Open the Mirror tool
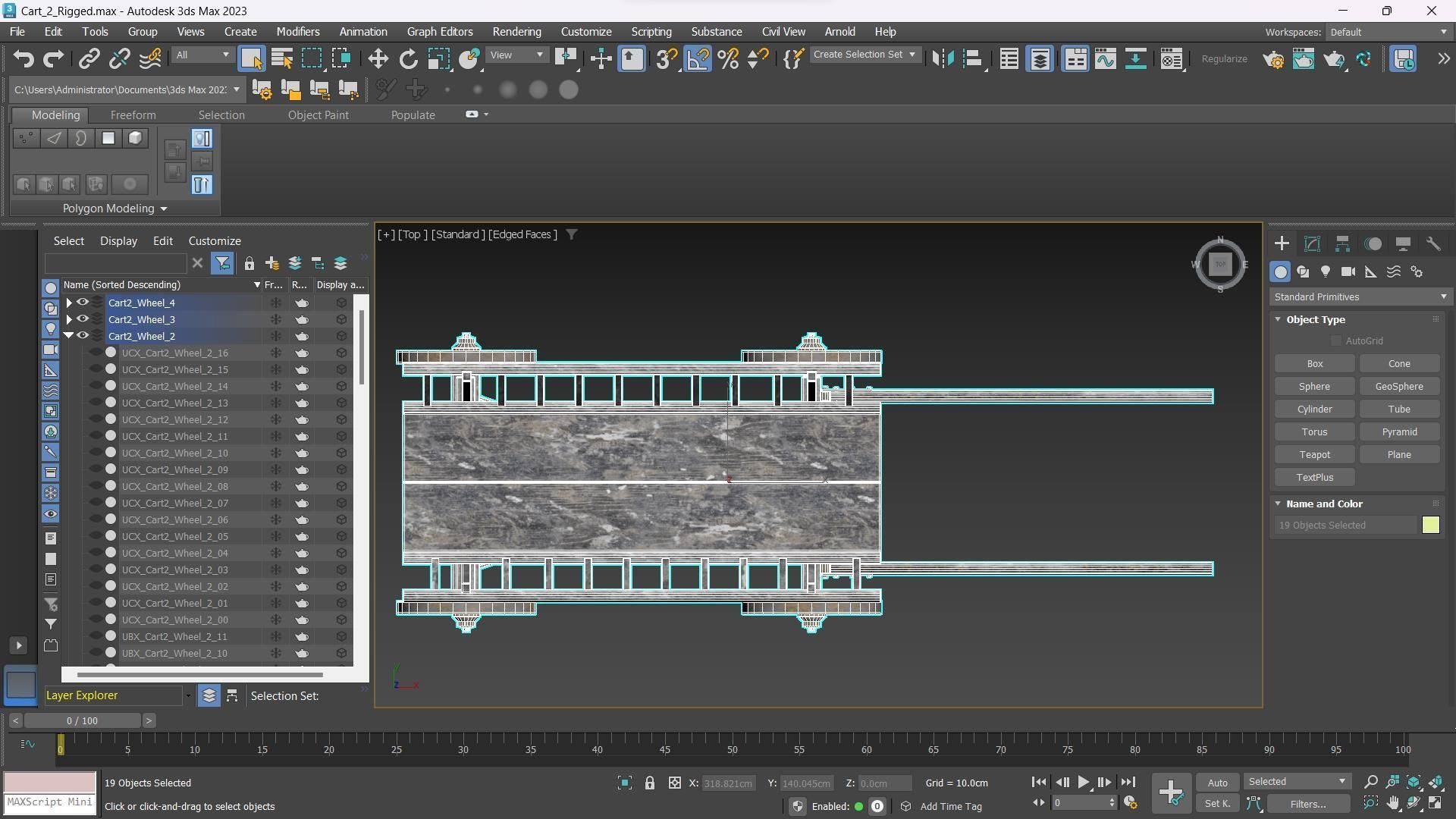 pos(943,59)
